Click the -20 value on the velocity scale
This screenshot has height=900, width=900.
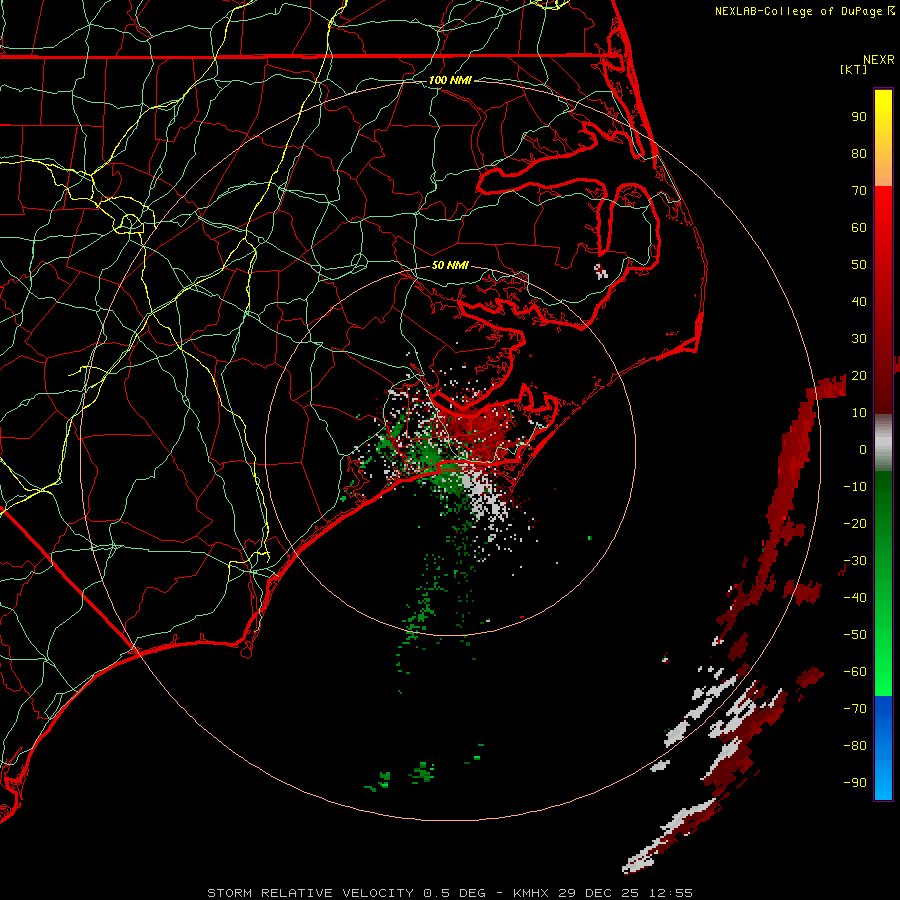(855, 524)
